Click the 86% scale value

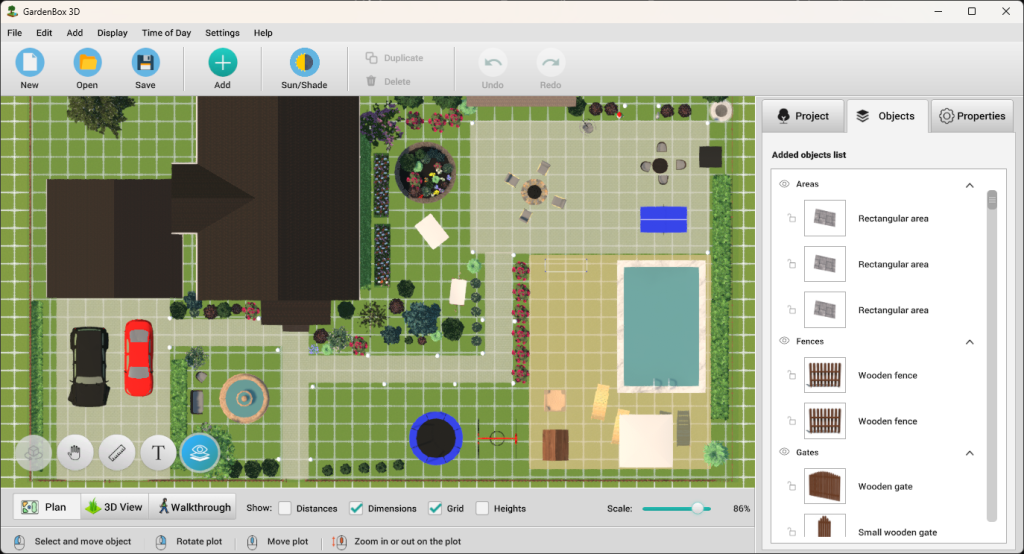click(x=741, y=508)
